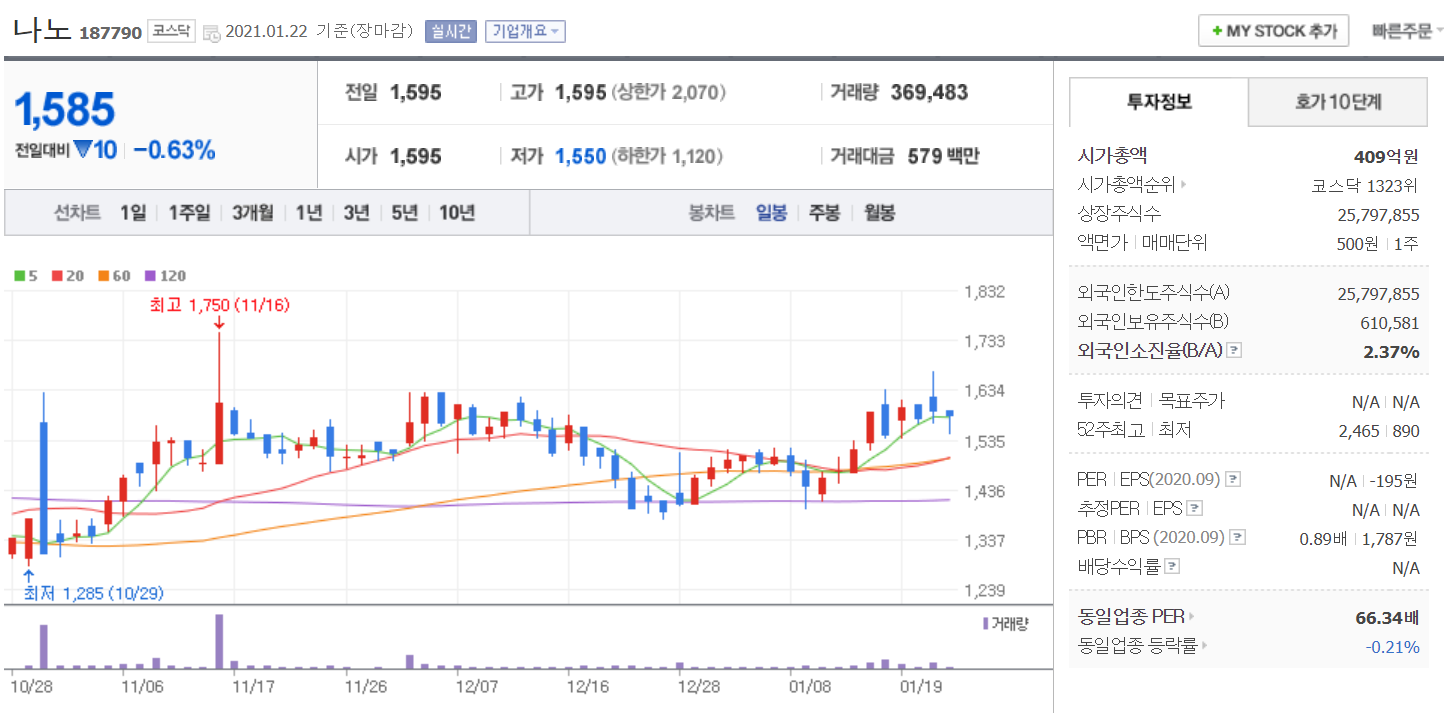Click the 최고 1,750 (11/16) chart marker
This screenshot has width=1454, height=713.
219,306
